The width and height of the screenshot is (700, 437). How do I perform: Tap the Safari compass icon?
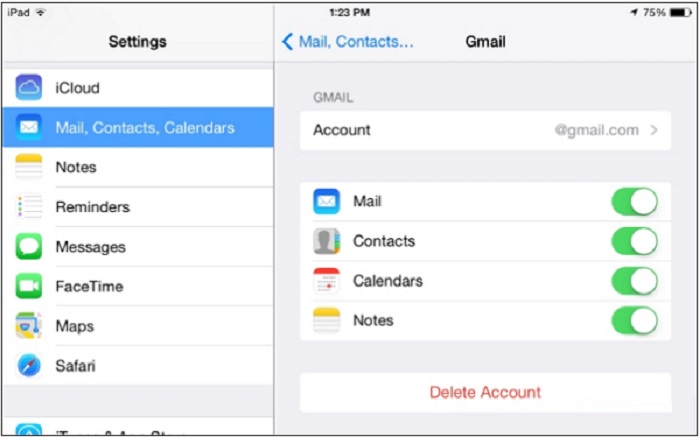(x=29, y=366)
